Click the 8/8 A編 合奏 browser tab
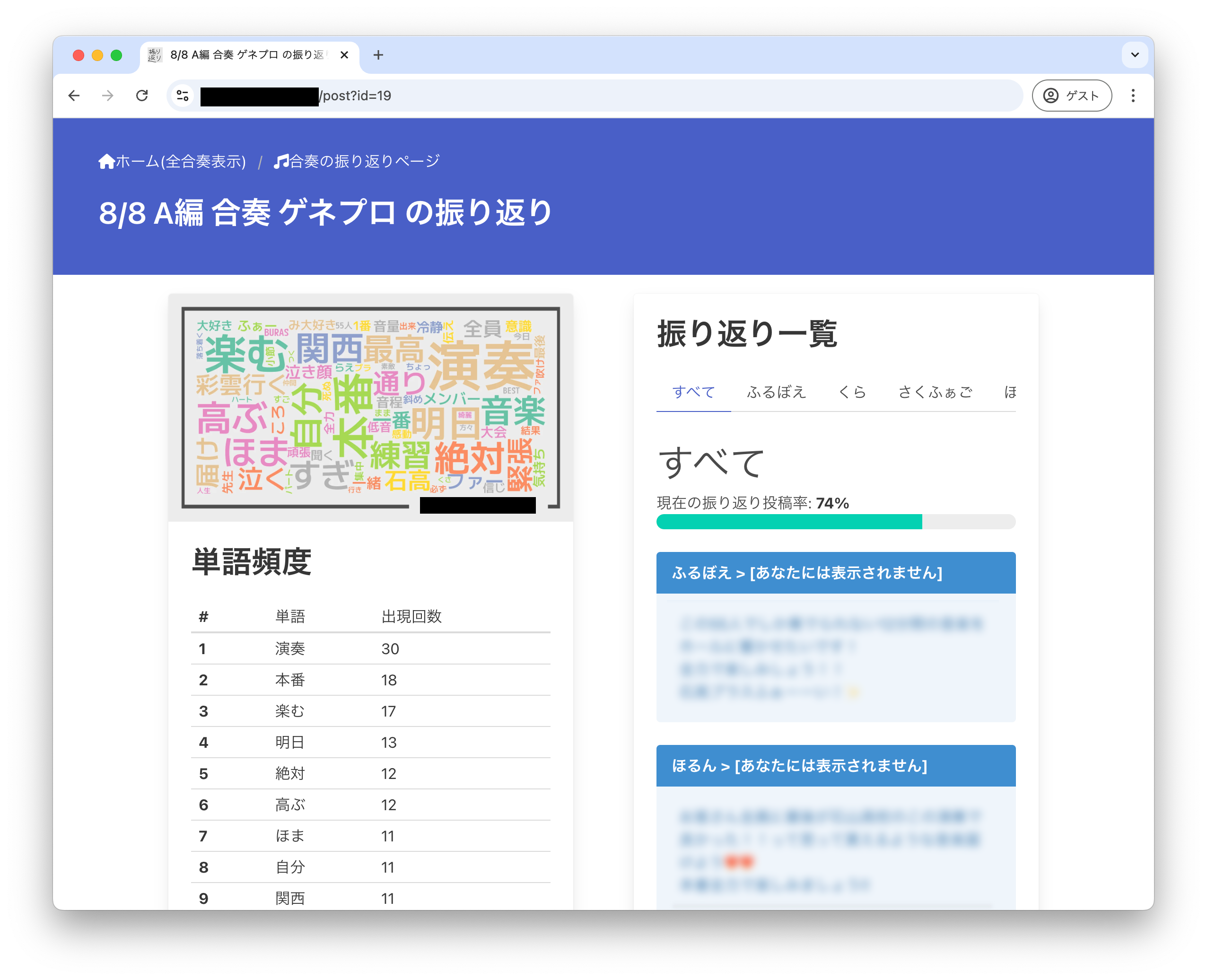This screenshot has width=1207, height=980. pyautogui.click(x=249, y=55)
